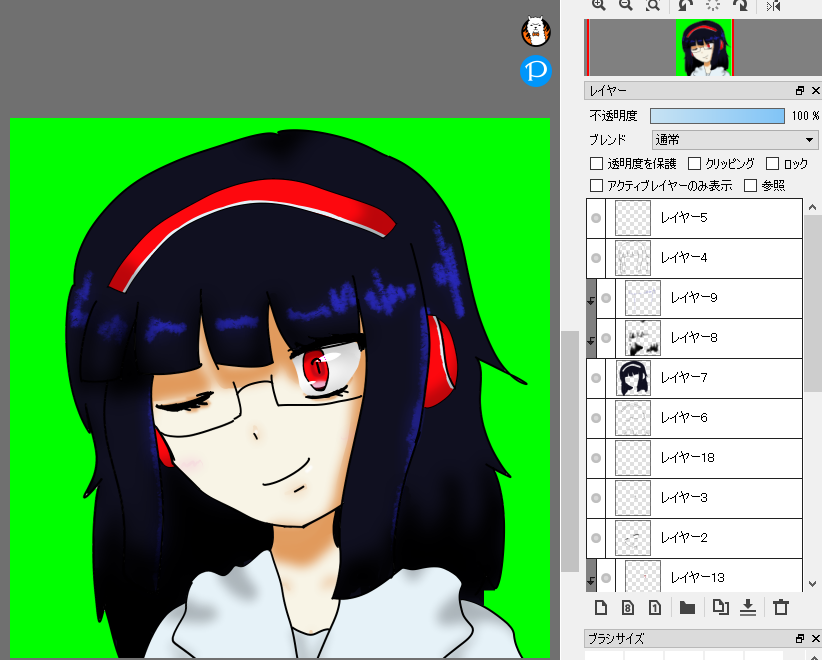Rotate the canvas view left
Screen dimensions: 822x660
pyautogui.click(x=685, y=5)
